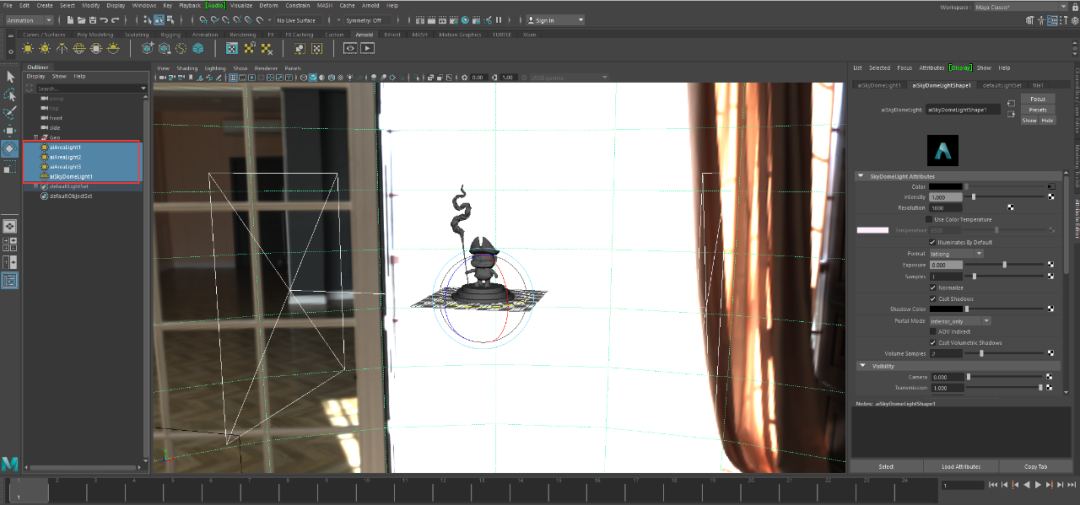Switch to the aiSkyDomeLight1 attribute tab

pos(878,85)
